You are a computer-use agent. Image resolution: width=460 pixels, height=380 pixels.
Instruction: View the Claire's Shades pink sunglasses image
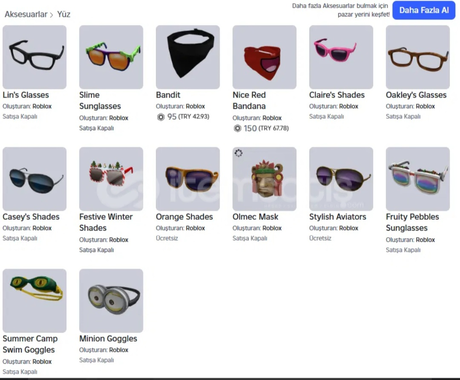click(341, 57)
